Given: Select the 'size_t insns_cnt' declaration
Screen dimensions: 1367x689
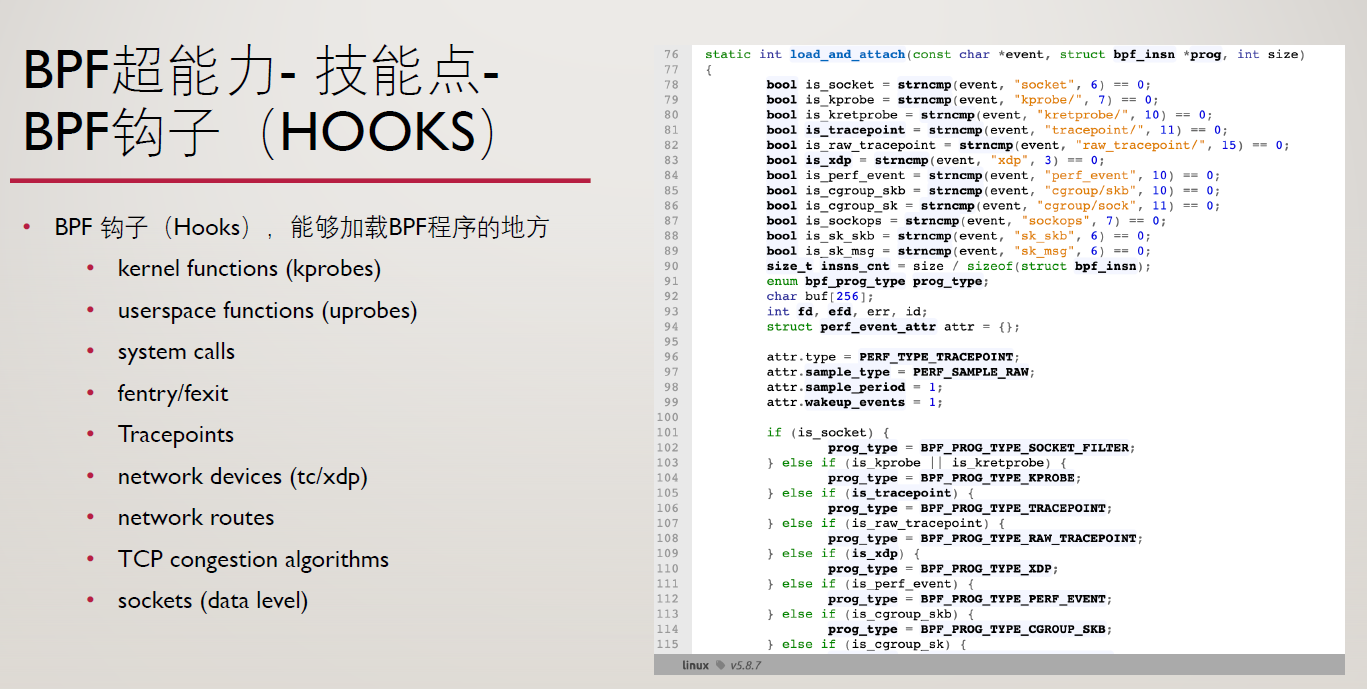Looking at the screenshot, I should coord(959,266).
